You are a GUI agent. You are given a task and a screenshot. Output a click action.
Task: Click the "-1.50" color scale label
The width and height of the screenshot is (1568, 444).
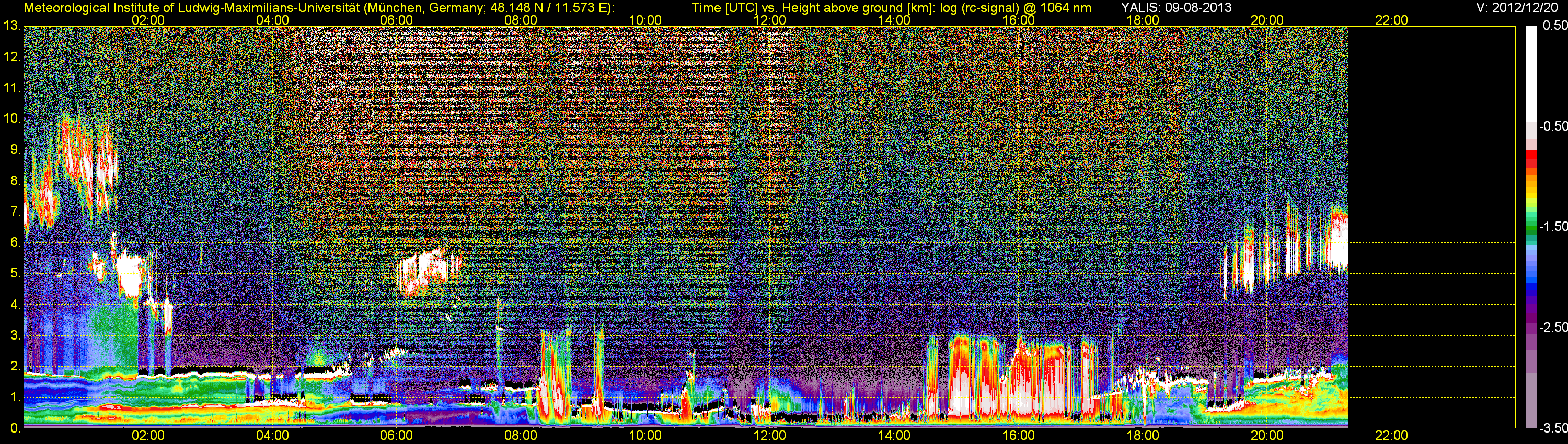[1552, 226]
